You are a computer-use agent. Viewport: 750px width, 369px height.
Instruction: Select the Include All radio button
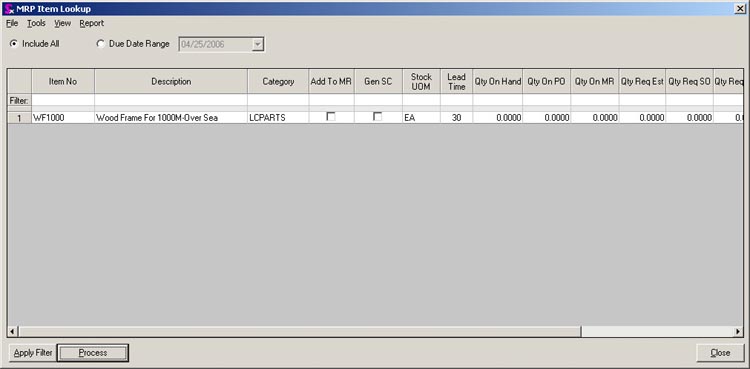[13, 44]
